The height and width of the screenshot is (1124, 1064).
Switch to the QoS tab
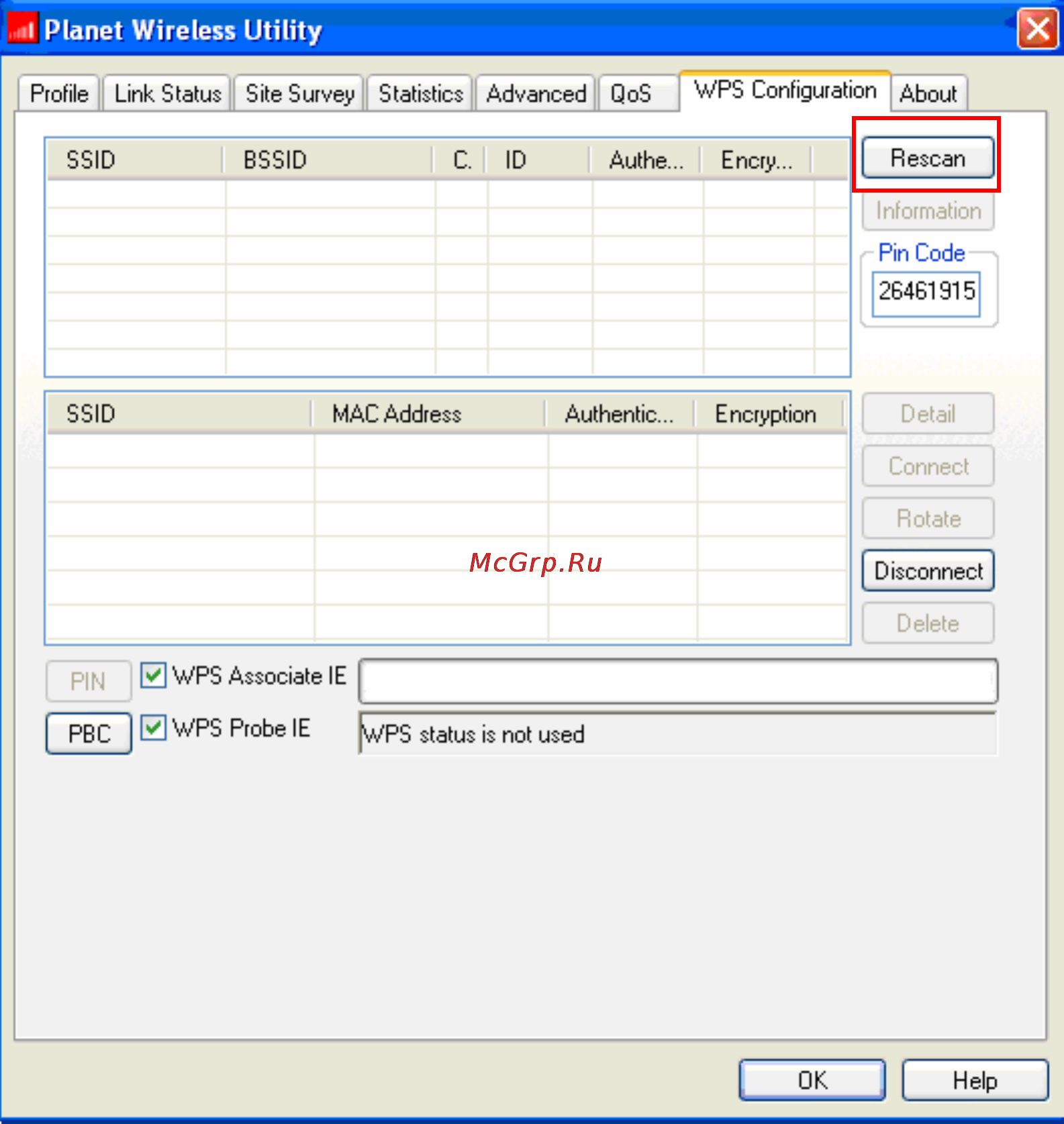pyautogui.click(x=638, y=93)
